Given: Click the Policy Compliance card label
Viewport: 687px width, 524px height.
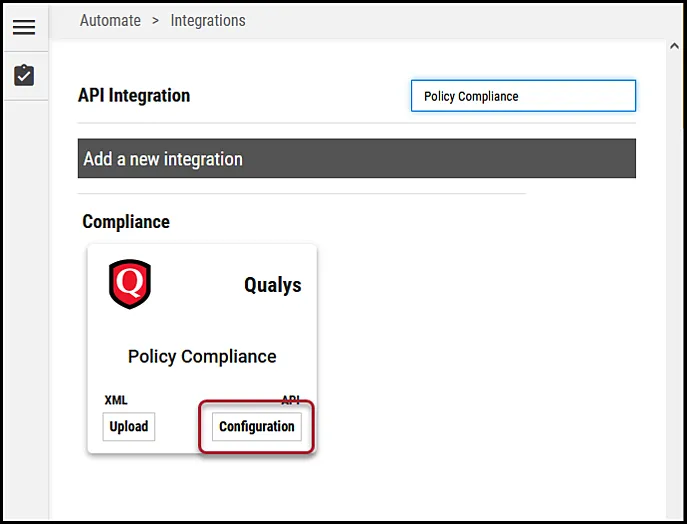Looking at the screenshot, I should [x=202, y=357].
